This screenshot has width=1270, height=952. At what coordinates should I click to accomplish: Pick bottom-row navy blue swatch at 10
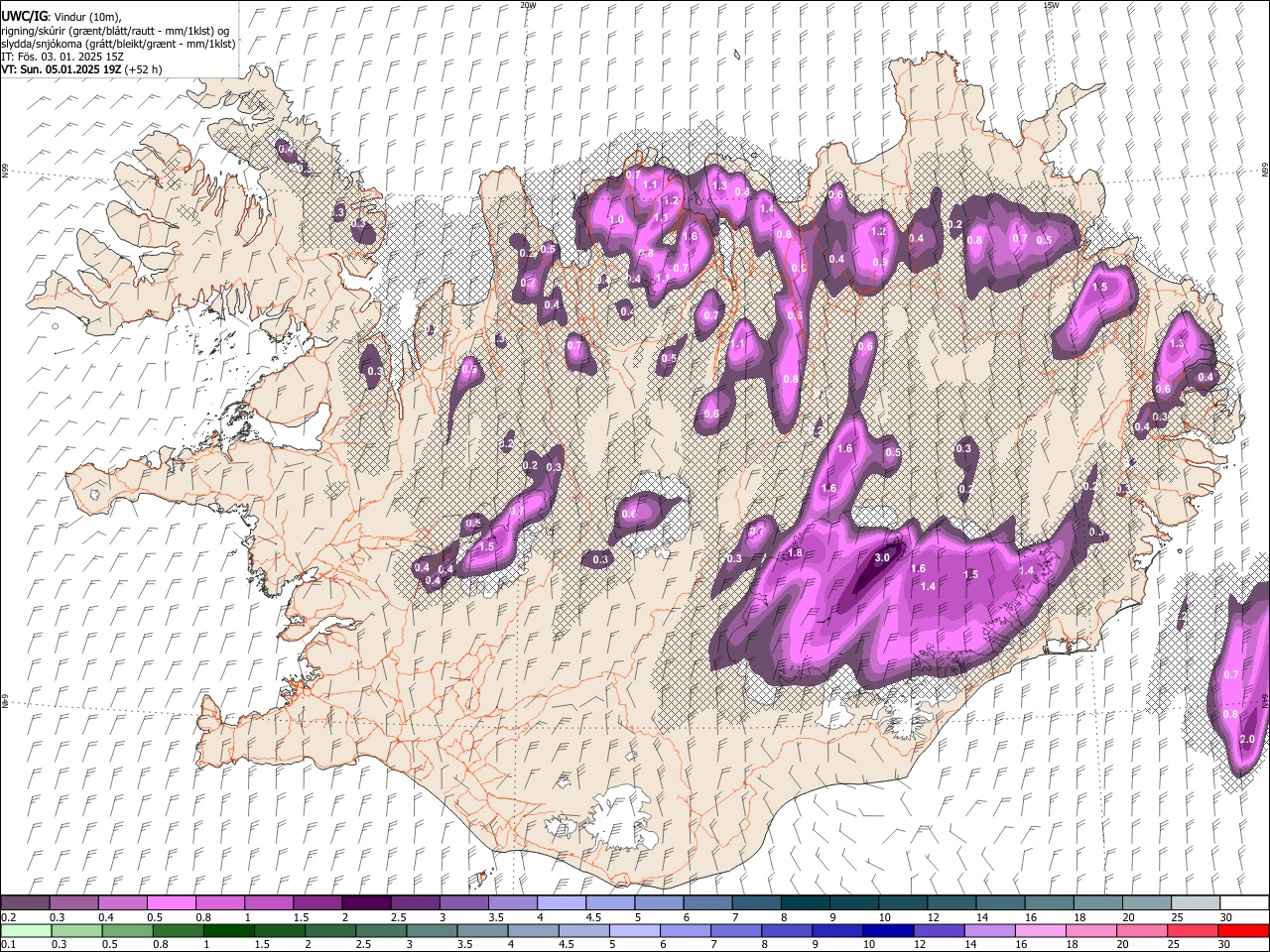coord(888,930)
